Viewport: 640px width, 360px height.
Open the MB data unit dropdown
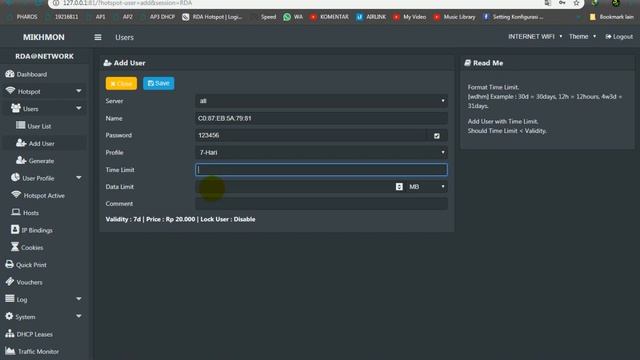point(426,187)
